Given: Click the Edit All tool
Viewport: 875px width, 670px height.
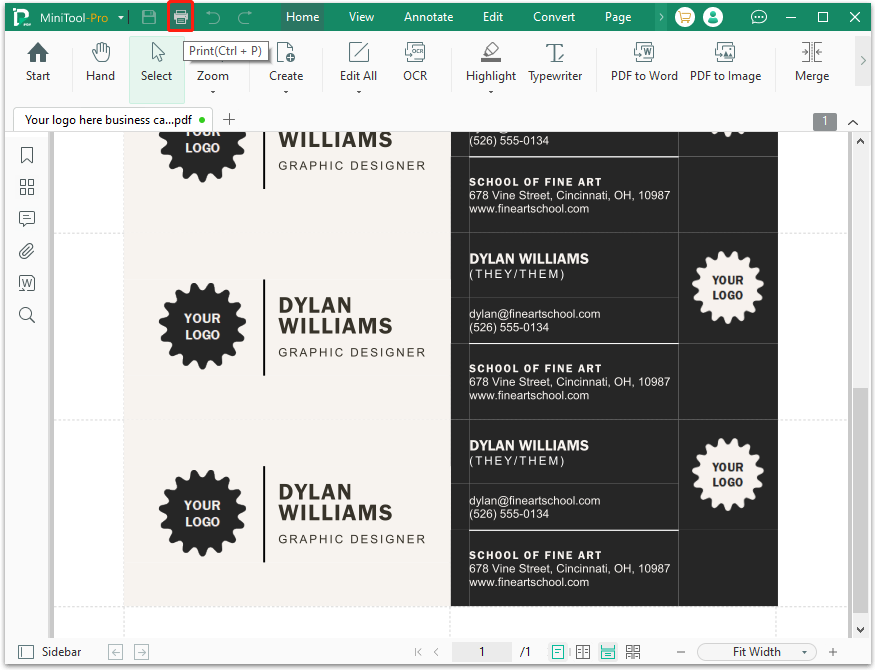Looking at the screenshot, I should (x=358, y=62).
